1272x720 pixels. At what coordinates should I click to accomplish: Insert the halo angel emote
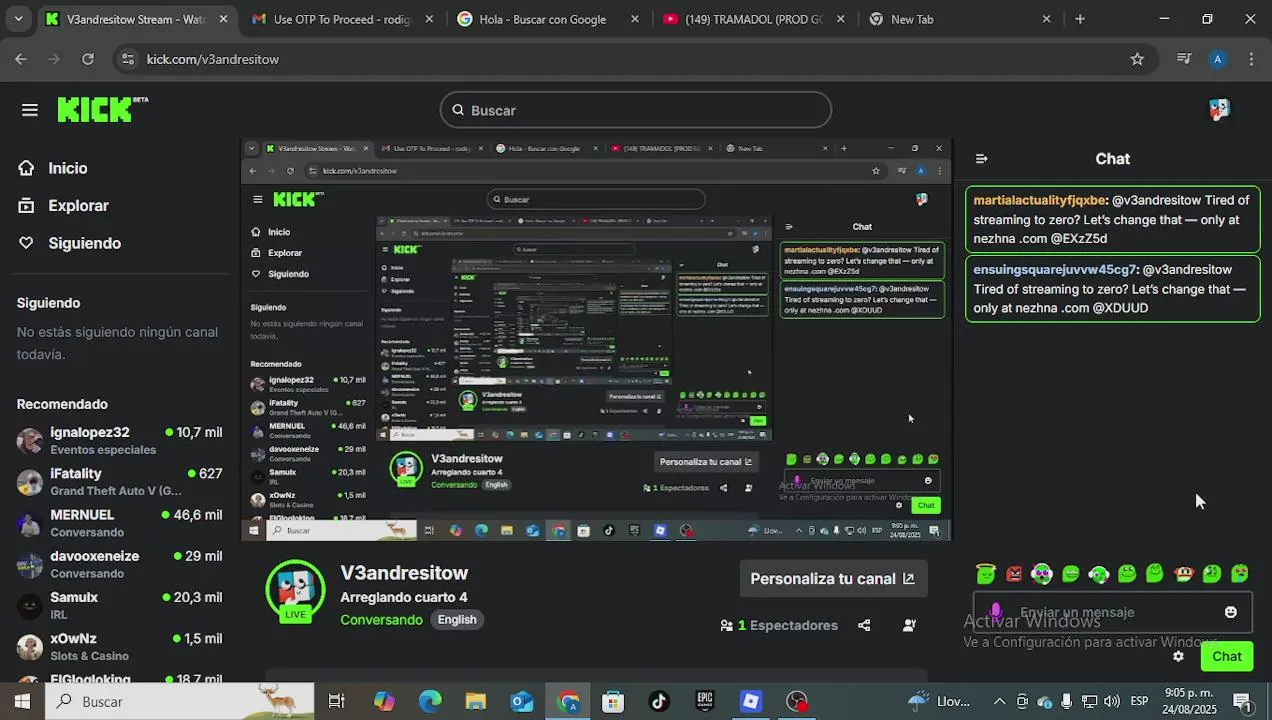[x=986, y=573]
